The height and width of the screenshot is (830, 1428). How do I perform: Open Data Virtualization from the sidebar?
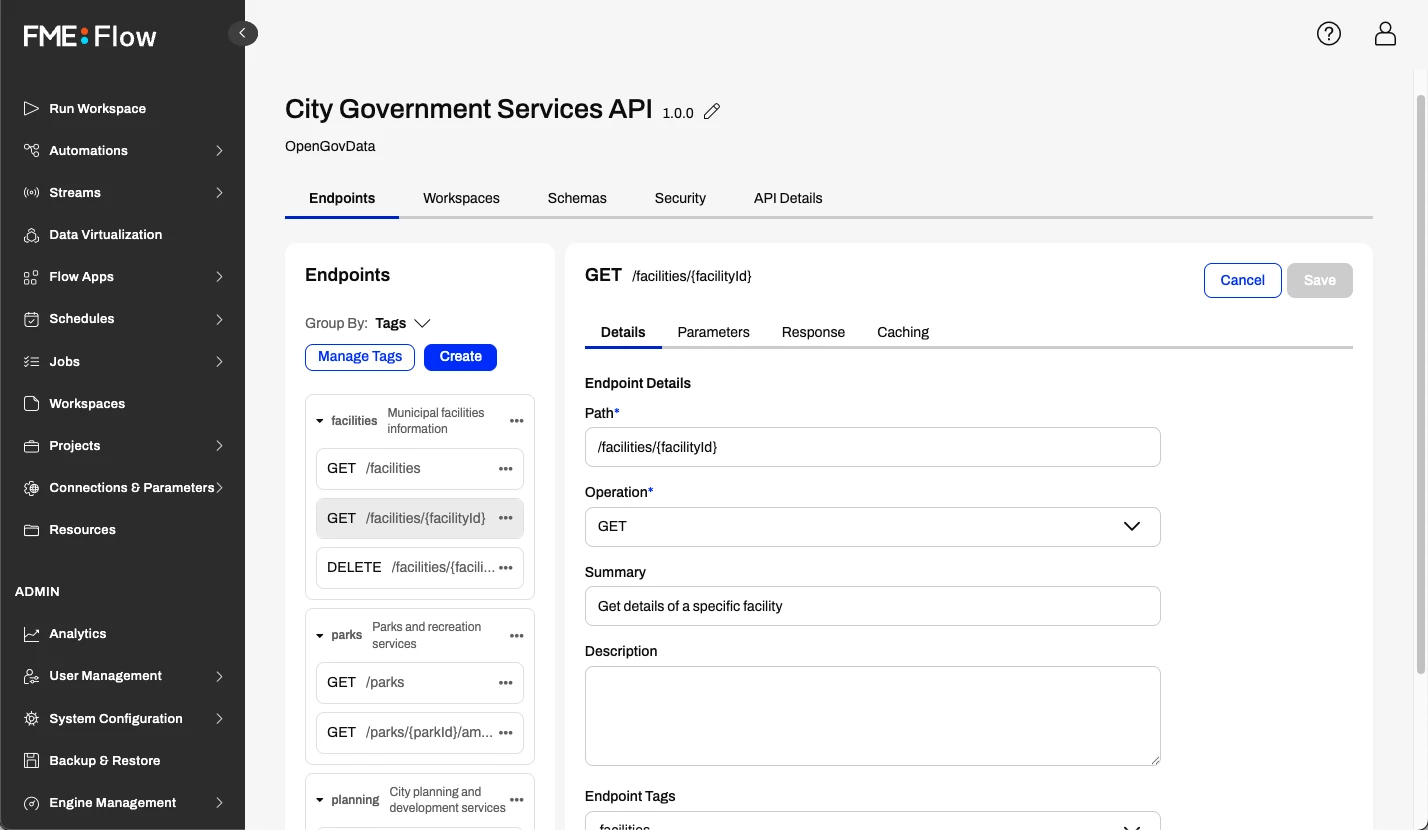[x=105, y=235]
